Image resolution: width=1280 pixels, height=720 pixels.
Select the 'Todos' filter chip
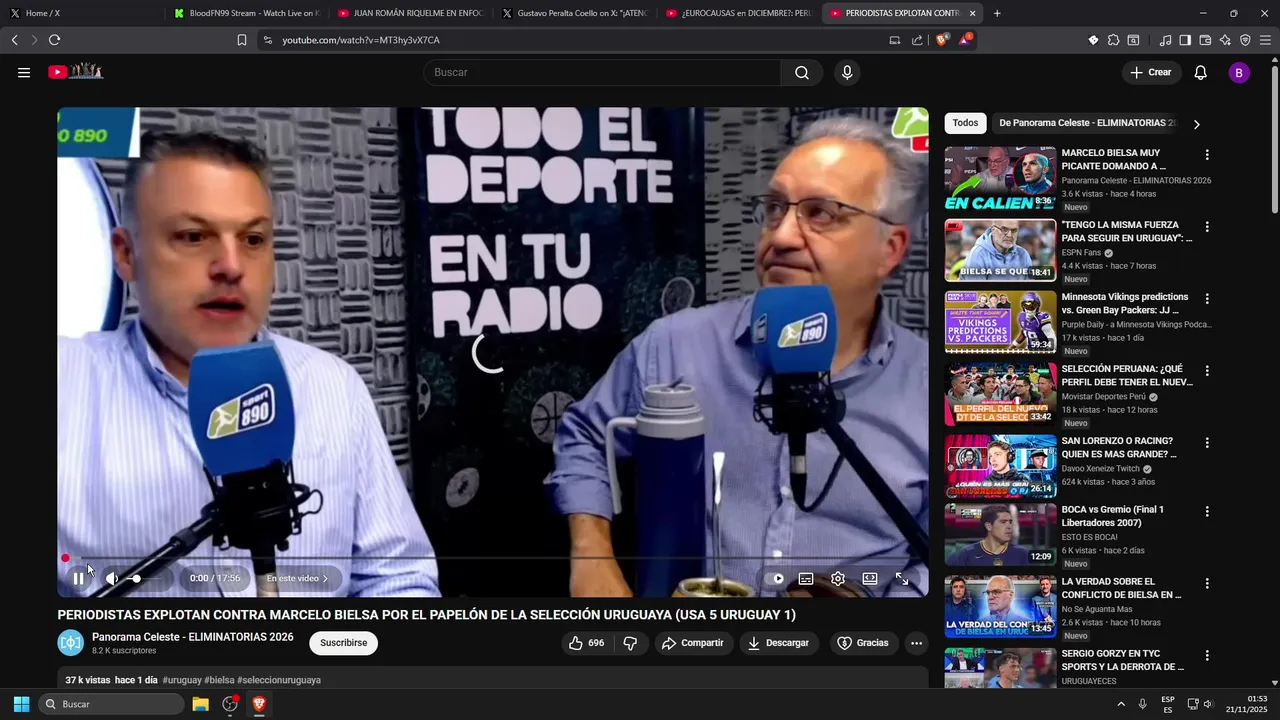[x=965, y=123]
